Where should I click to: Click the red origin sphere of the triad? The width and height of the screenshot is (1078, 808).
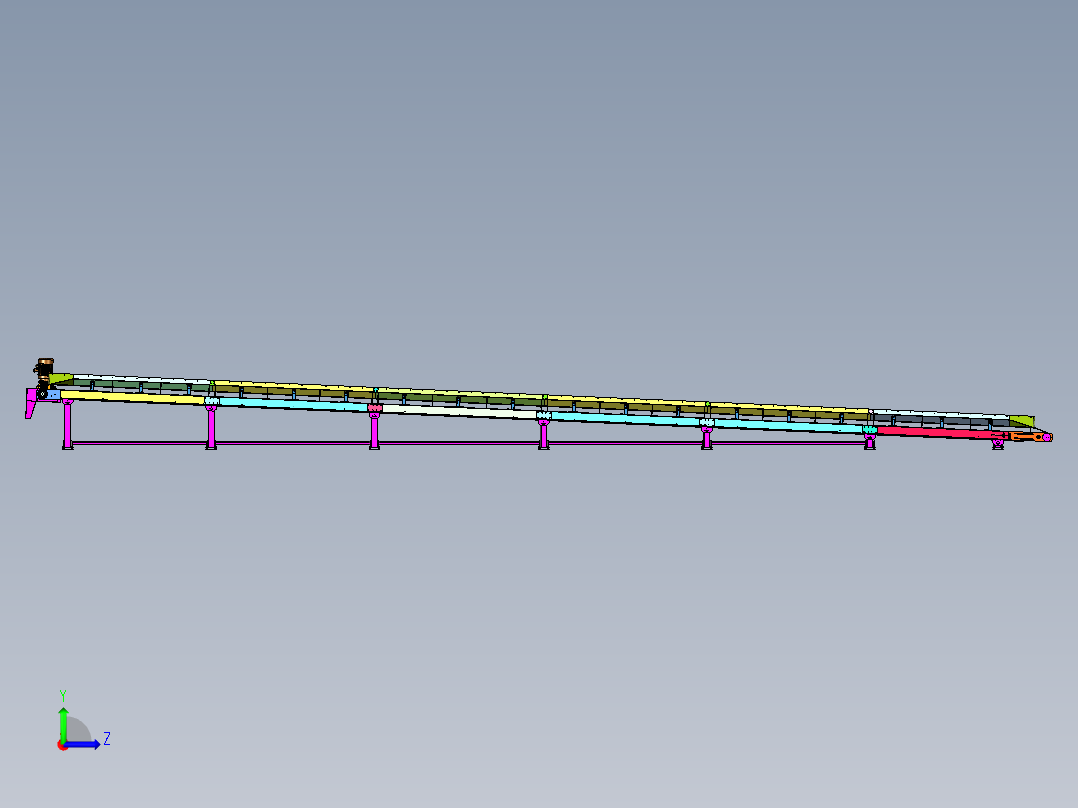pyautogui.click(x=63, y=745)
